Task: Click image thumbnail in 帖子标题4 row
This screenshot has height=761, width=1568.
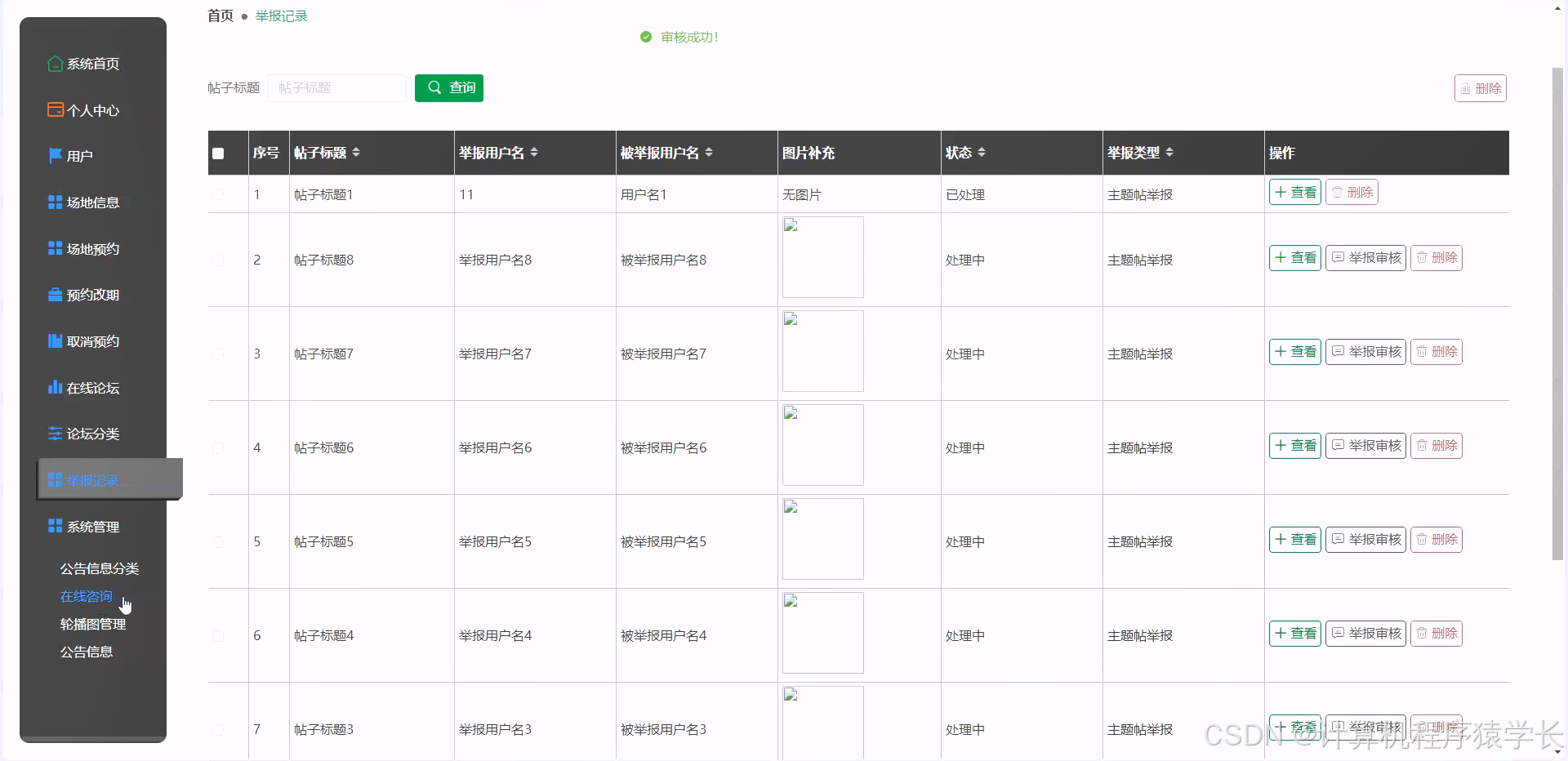Action: [823, 633]
